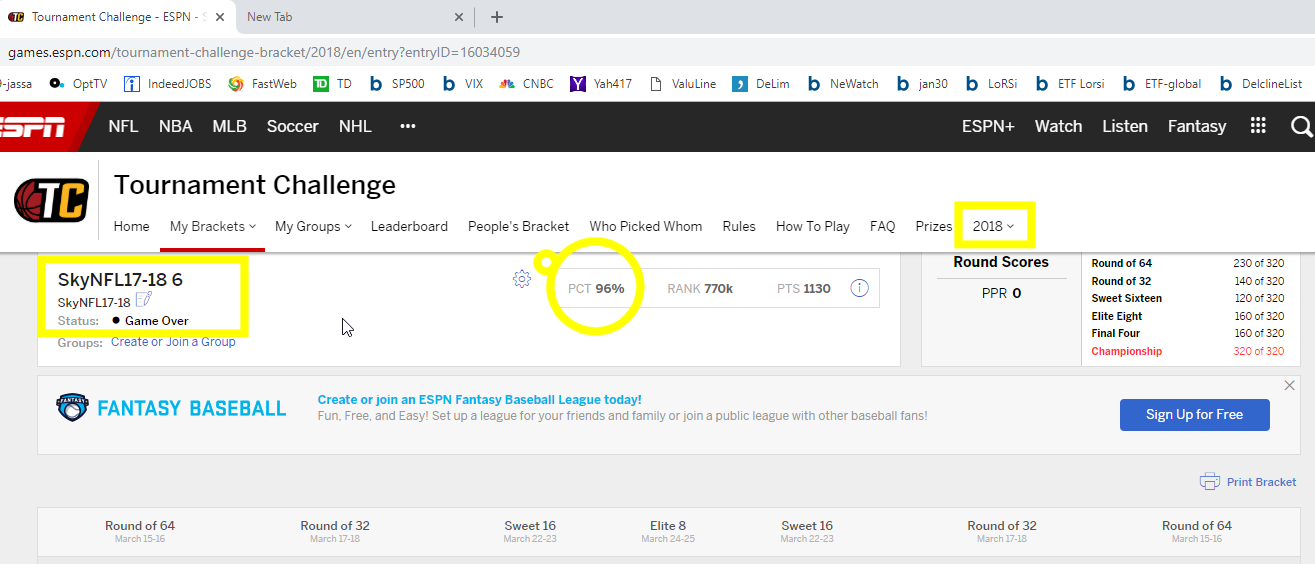Expand the My Groups dropdown
This screenshot has width=1315, height=564.
[313, 226]
